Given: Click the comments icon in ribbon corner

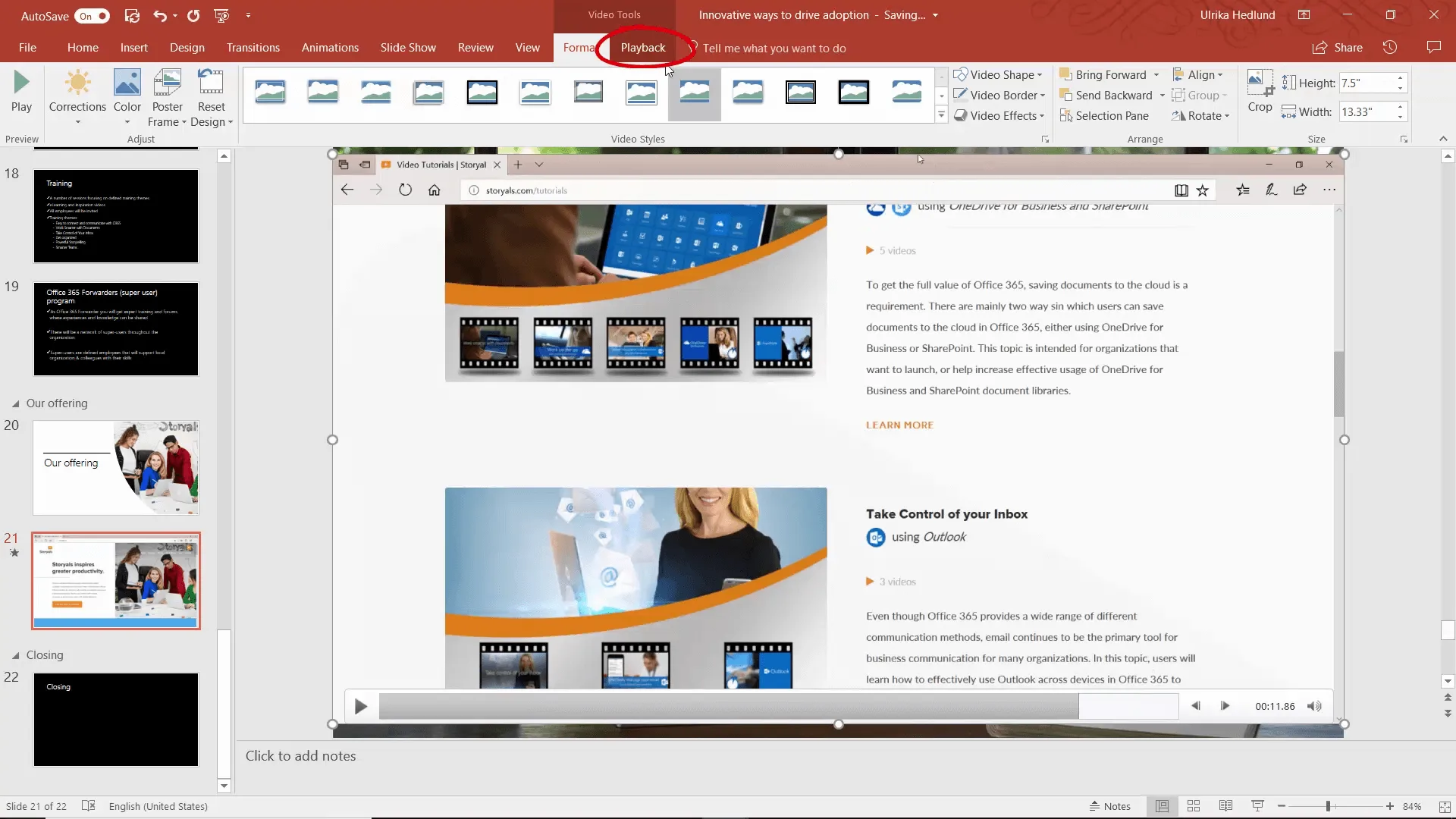Looking at the screenshot, I should click(x=1433, y=47).
